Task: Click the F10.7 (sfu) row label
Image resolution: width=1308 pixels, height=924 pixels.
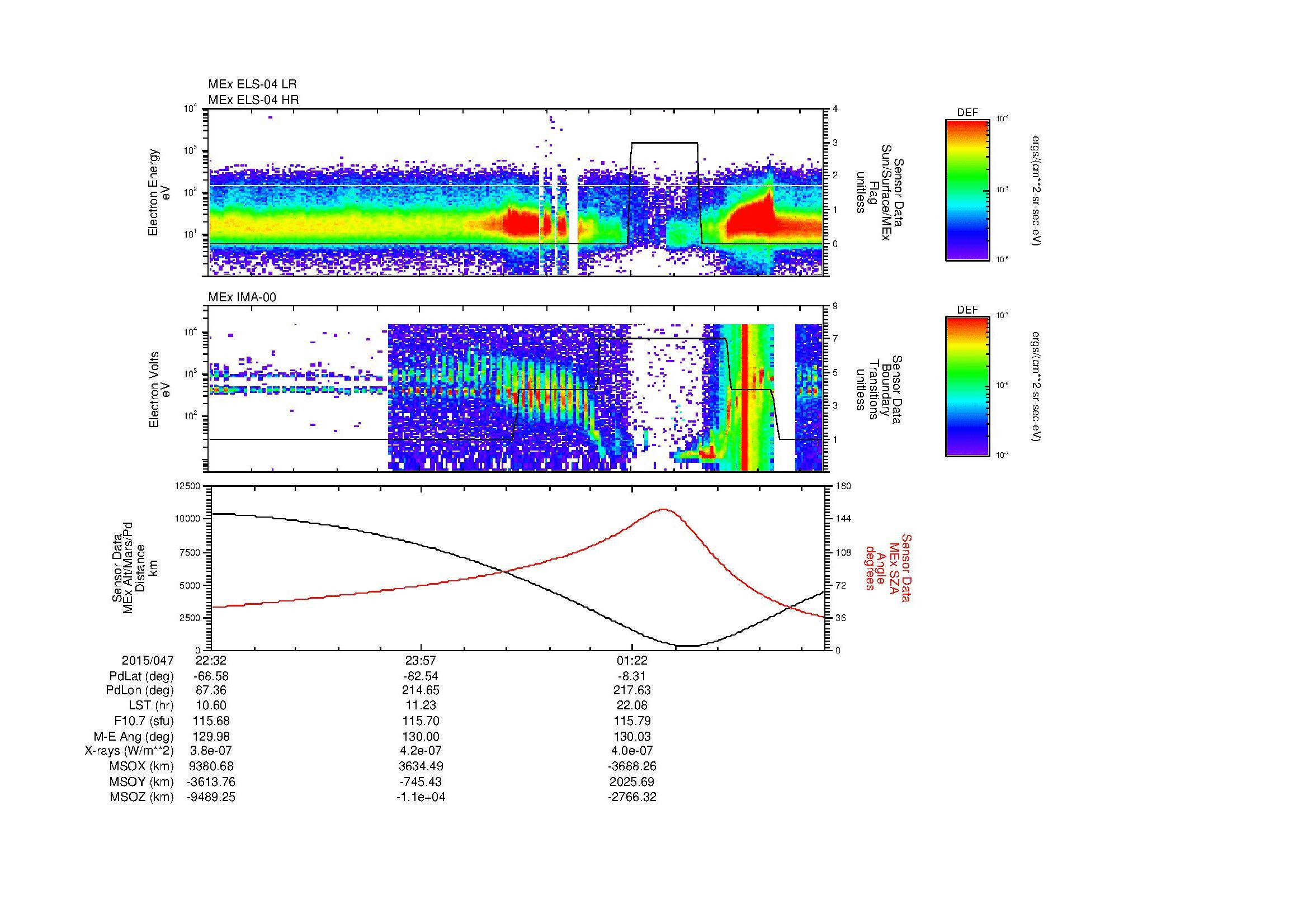Action: tap(144, 721)
